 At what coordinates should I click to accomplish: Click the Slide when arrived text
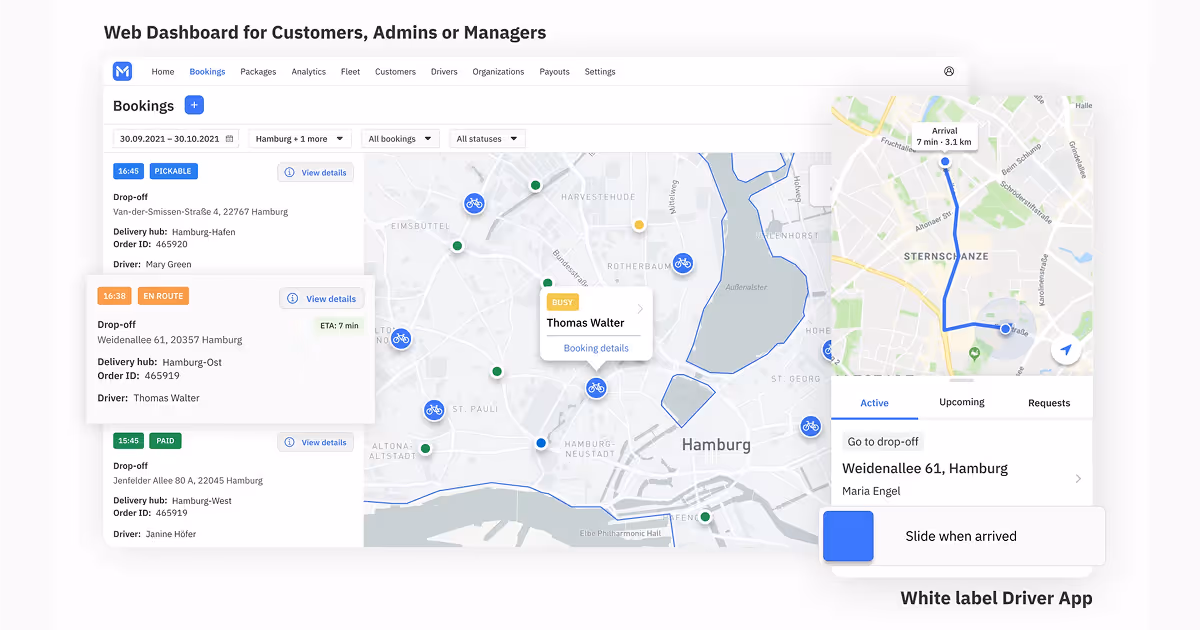click(961, 536)
